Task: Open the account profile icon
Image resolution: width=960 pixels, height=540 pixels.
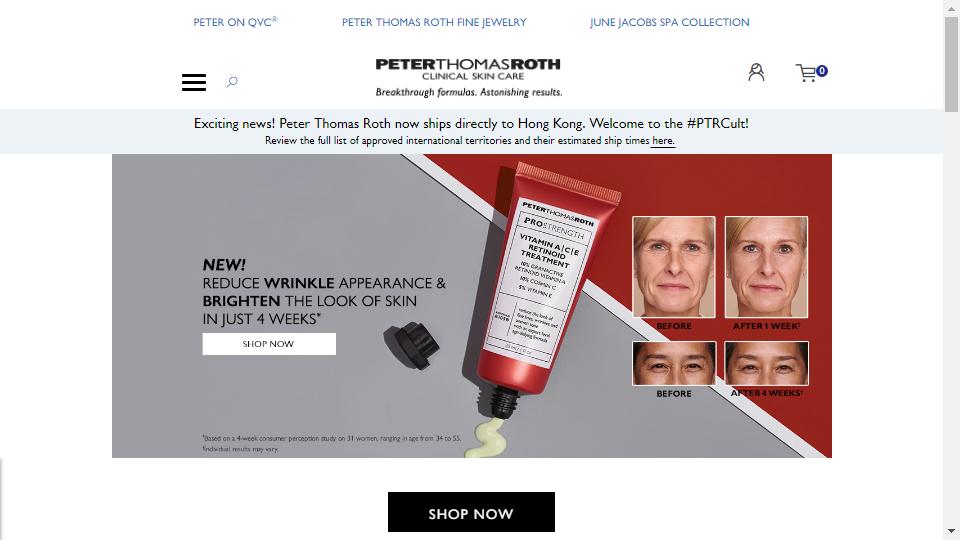Action: tap(756, 72)
